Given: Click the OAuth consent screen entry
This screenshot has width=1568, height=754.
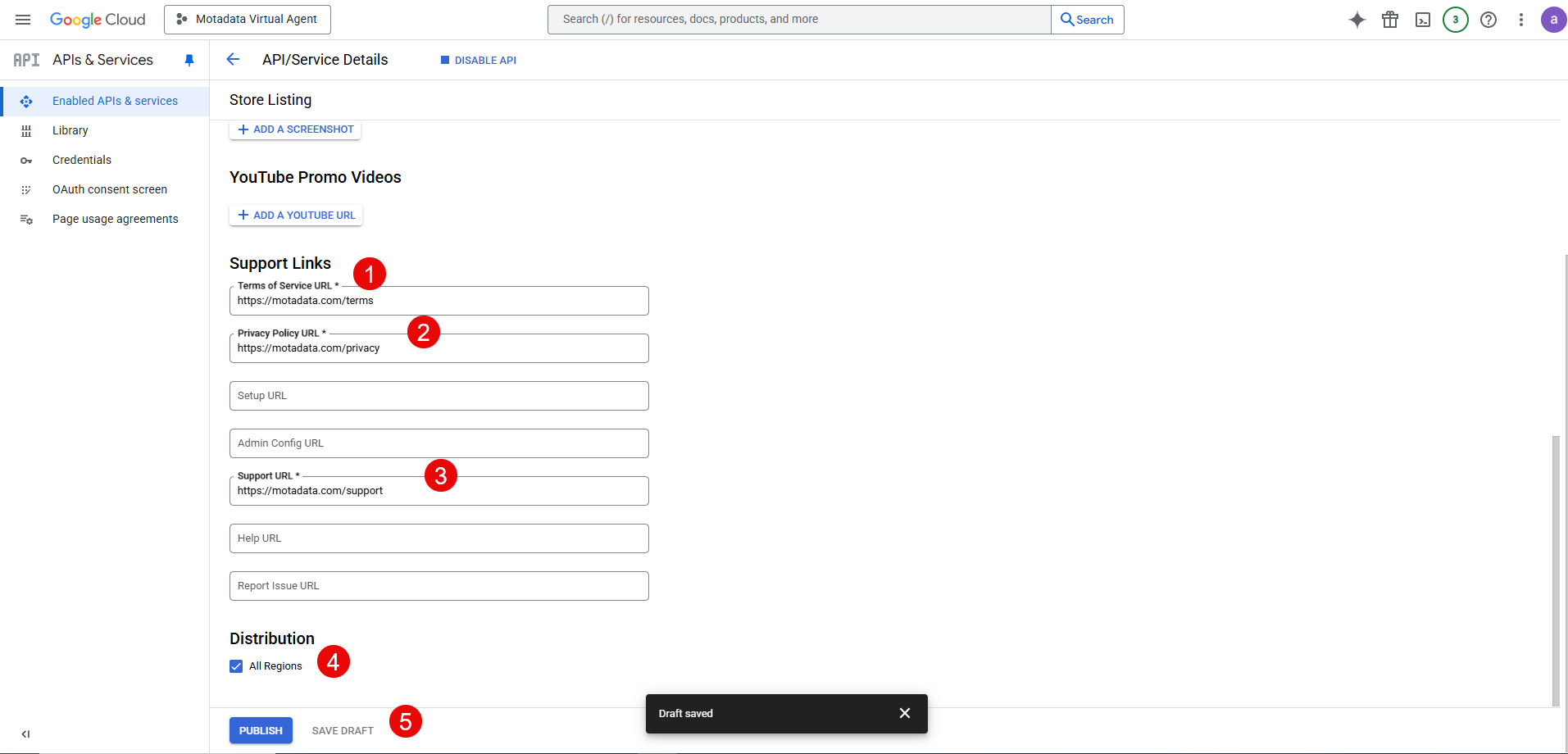Looking at the screenshot, I should [109, 188].
